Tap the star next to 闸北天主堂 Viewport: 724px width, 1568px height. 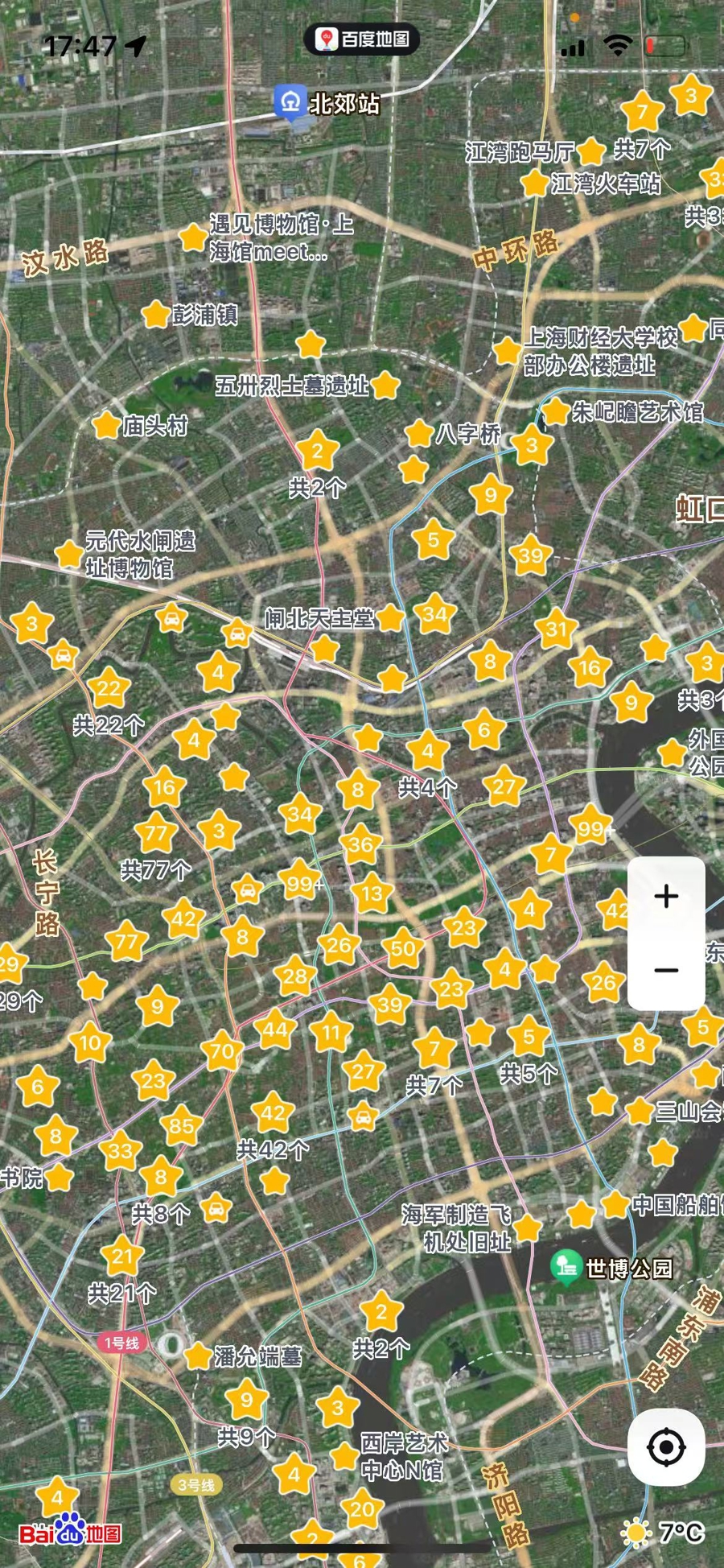pyautogui.click(x=390, y=618)
